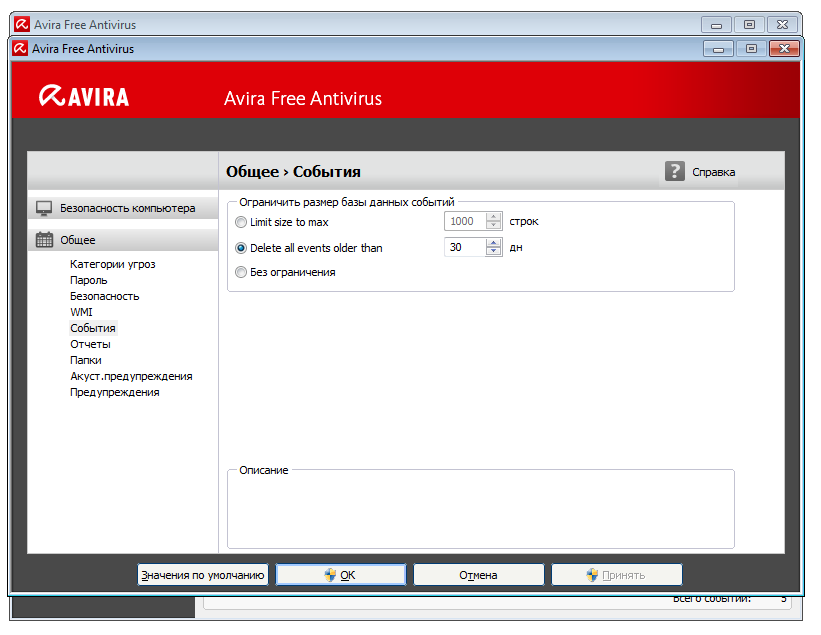Open the Пароль settings page
821x635 pixels.
pyautogui.click(x=88, y=280)
